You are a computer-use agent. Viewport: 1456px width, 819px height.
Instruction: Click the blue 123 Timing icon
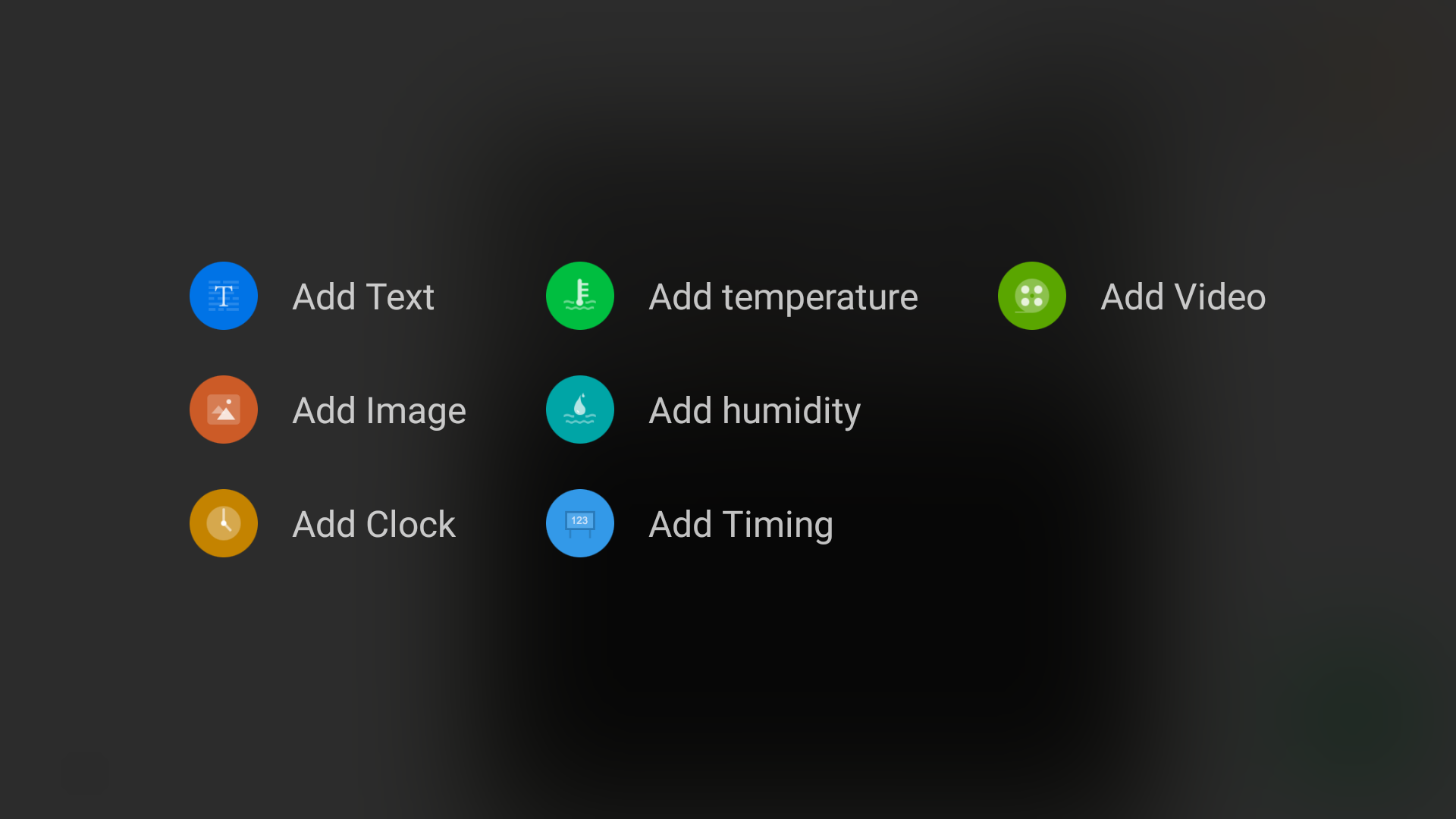click(x=580, y=523)
